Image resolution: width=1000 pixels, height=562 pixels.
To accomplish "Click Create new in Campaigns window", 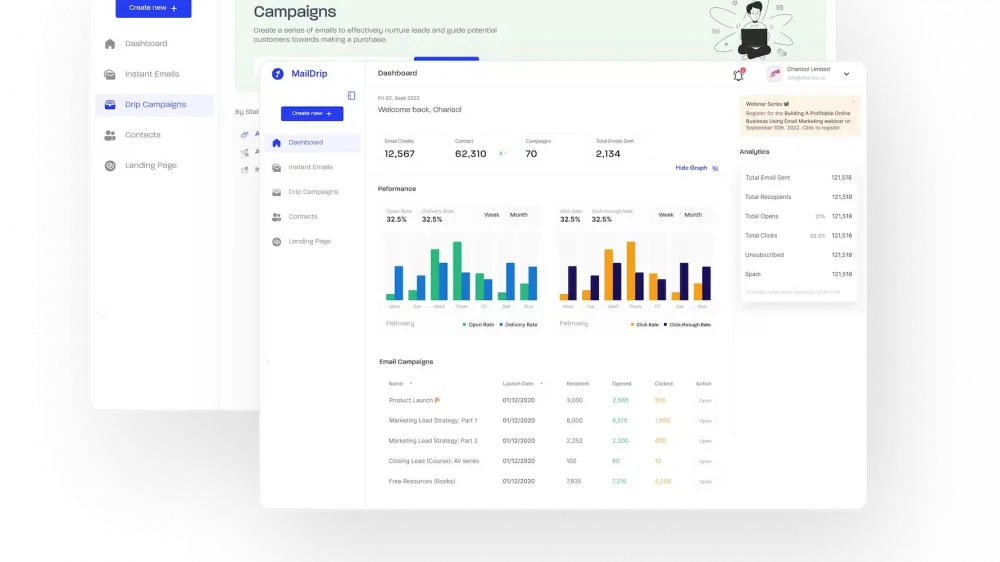I will coord(153,8).
